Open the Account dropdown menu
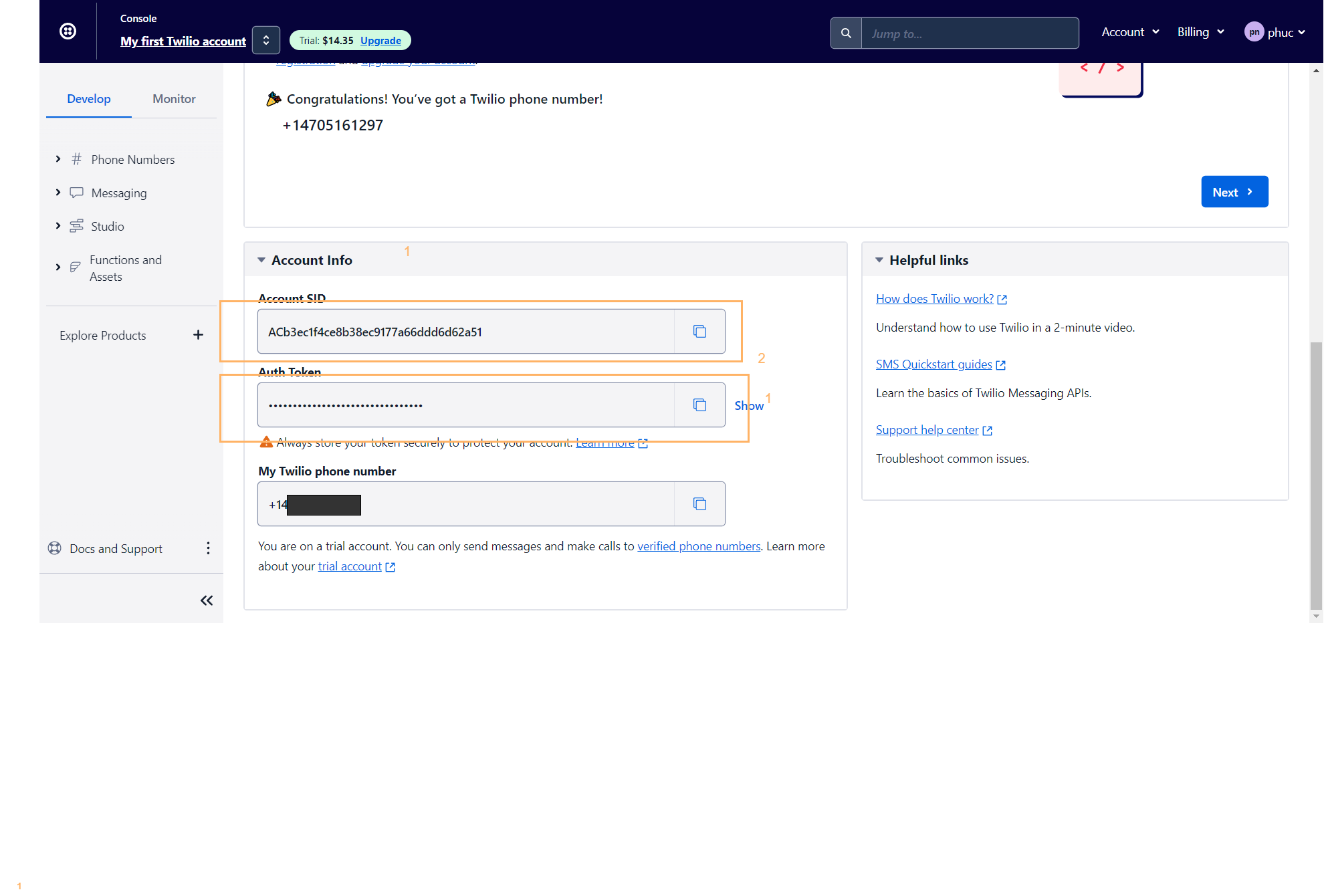The image size is (1324, 896). (x=1130, y=32)
